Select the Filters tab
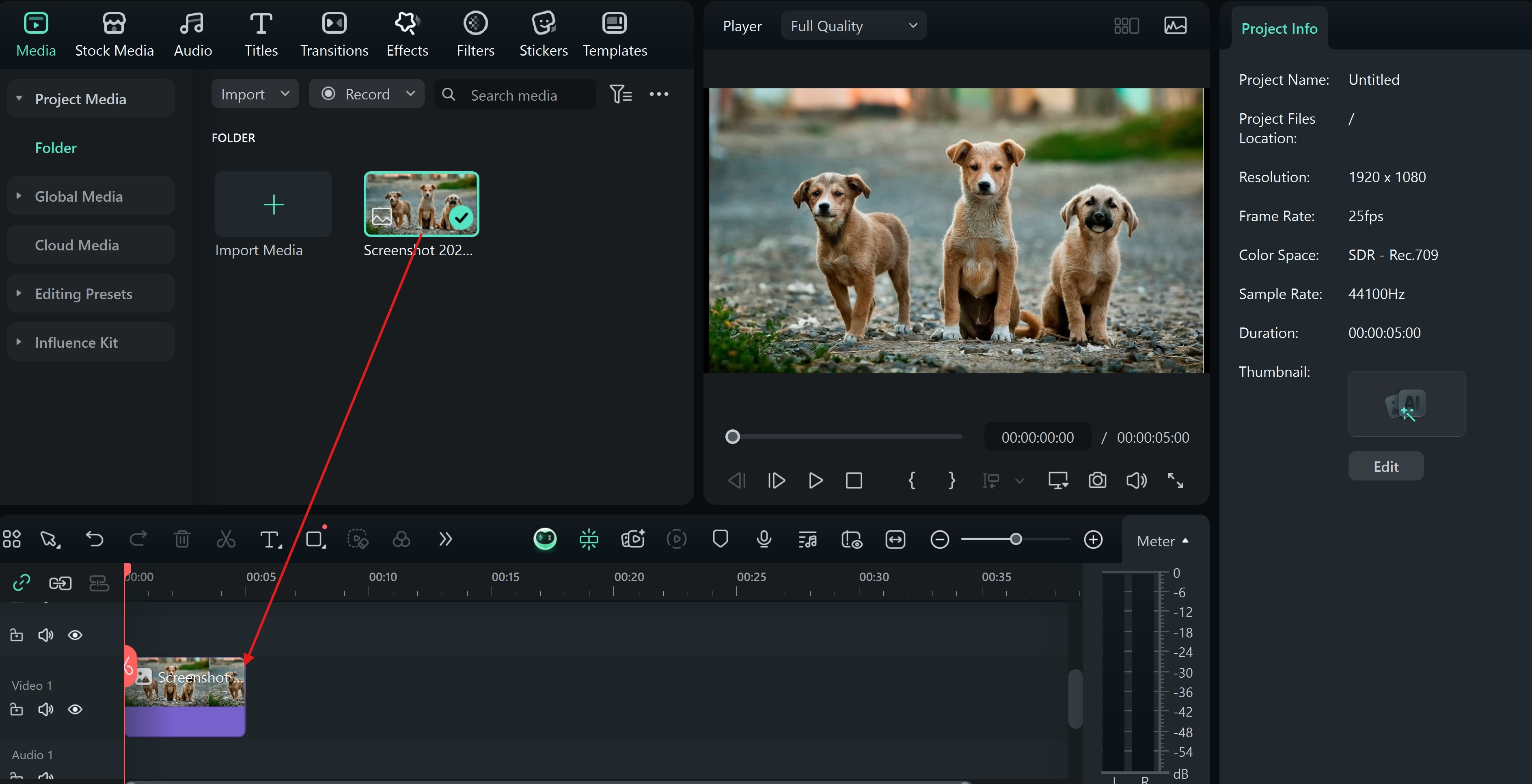Image resolution: width=1532 pixels, height=784 pixels. pyautogui.click(x=475, y=34)
